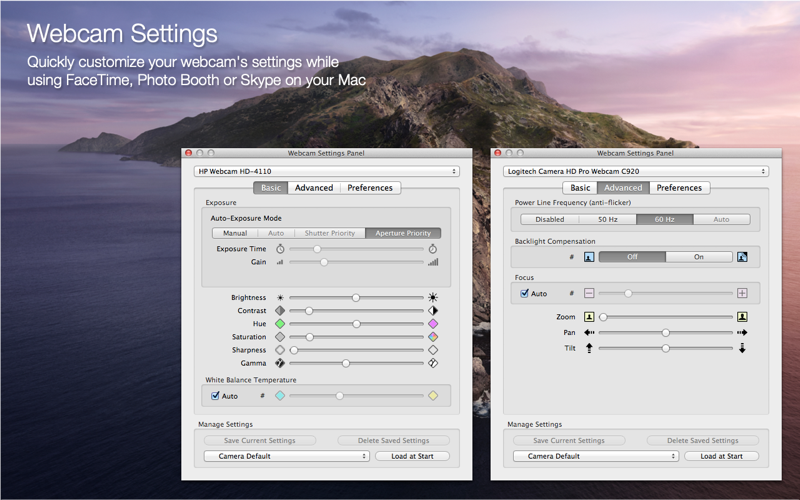The image size is (800, 500).
Task: Click the tilt down arrow icon
Action: [x=742, y=348]
